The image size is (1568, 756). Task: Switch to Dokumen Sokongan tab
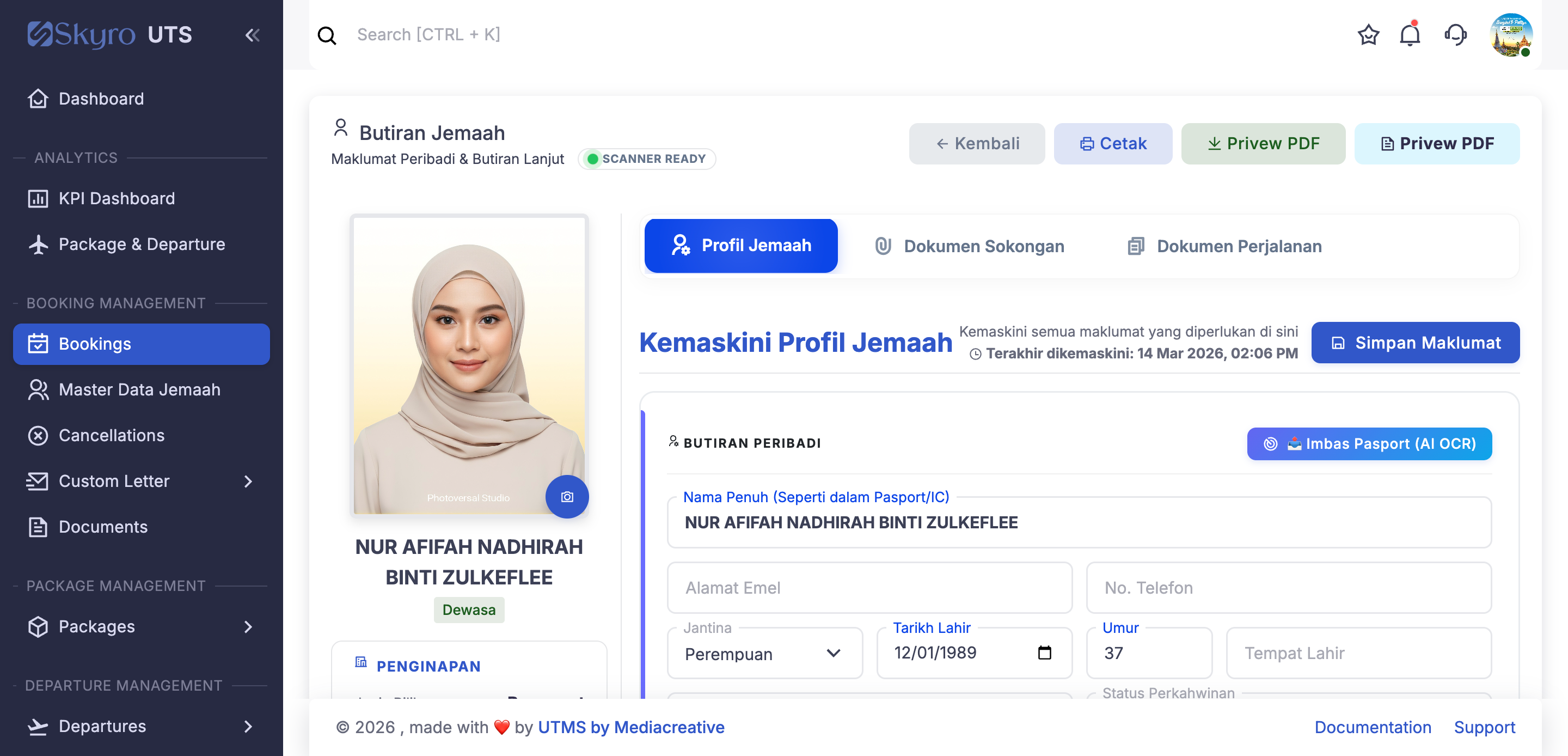(970, 246)
